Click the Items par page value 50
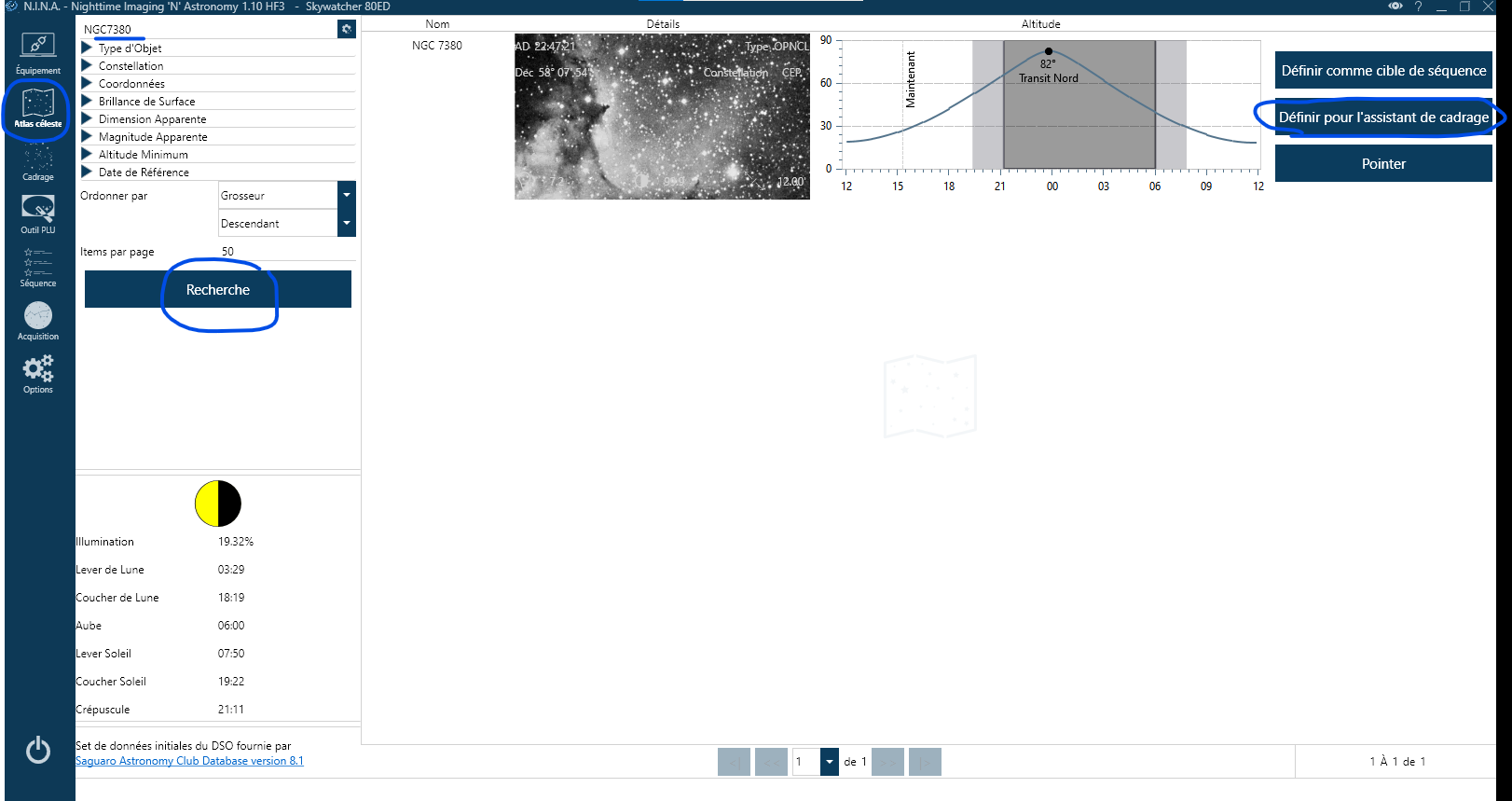 [x=287, y=252]
